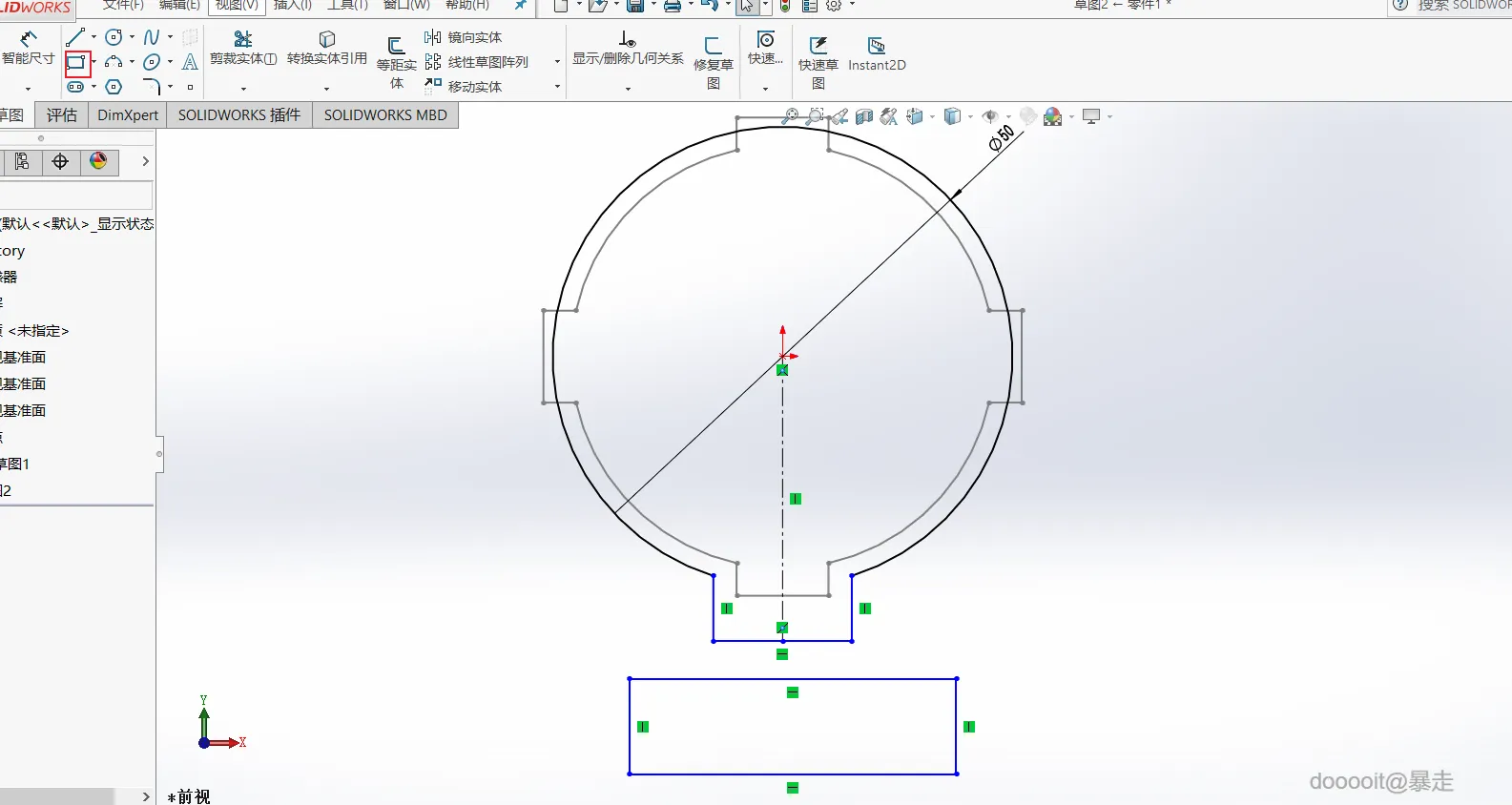Viewport: 1512px width, 805px height.
Task: Select the Circle sketch tool
Action: [x=114, y=37]
